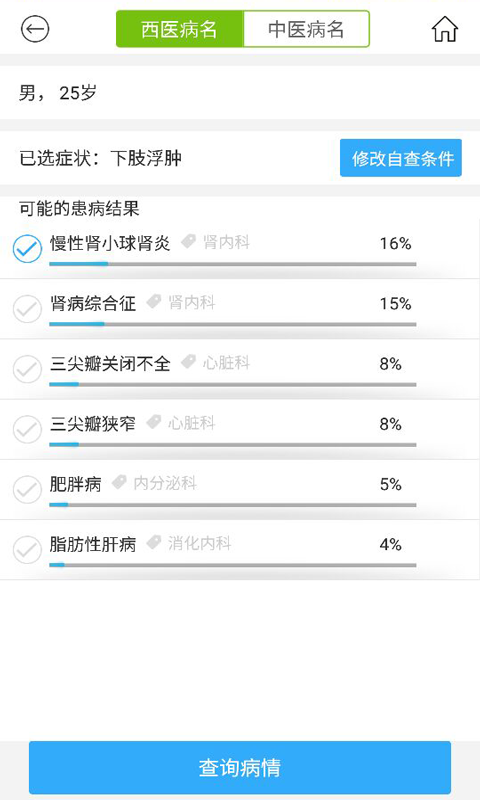This screenshot has width=480, height=800.
Task: Check the 肥胖病 checkbox
Action: (27, 489)
